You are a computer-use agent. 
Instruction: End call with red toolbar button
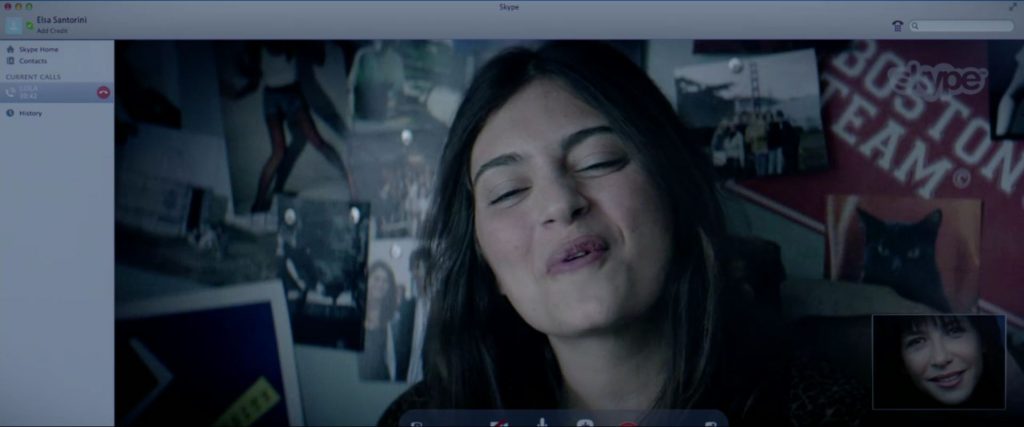[x=628, y=423]
